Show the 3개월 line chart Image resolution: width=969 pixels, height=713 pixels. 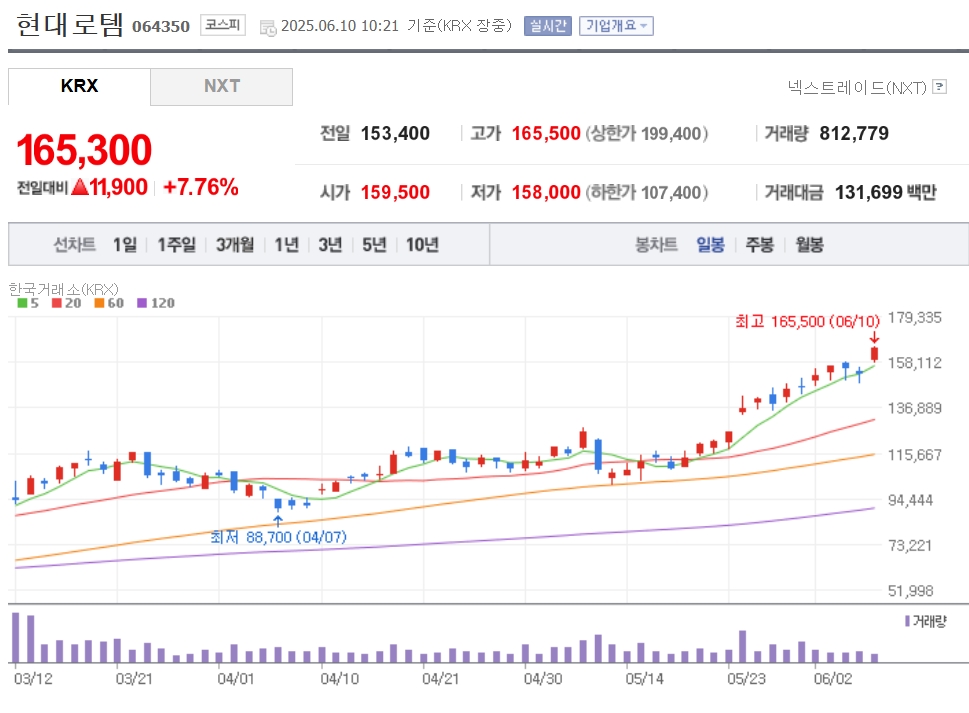point(235,245)
